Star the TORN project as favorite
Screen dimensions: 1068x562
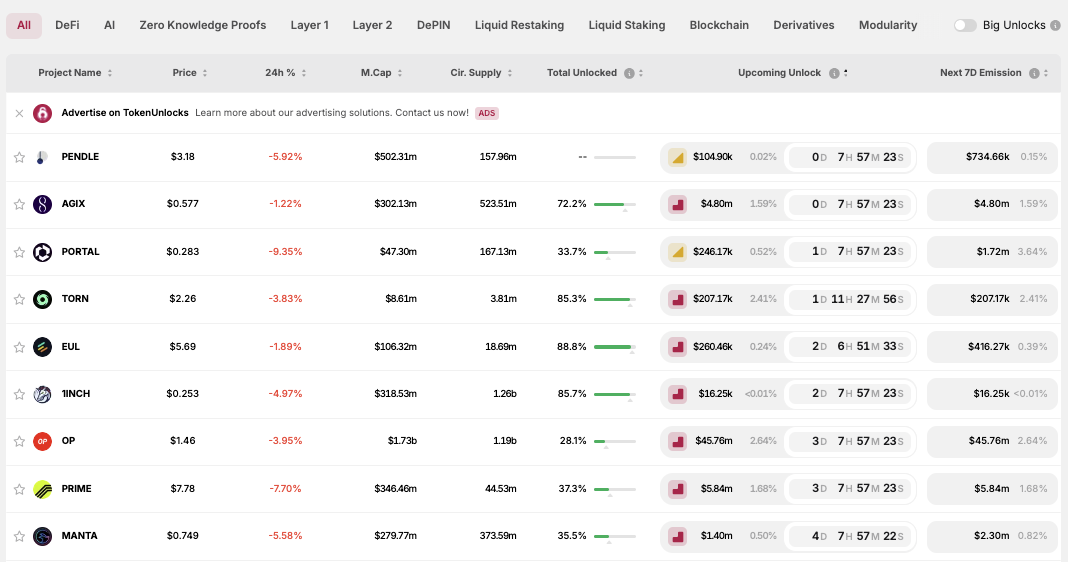(19, 299)
